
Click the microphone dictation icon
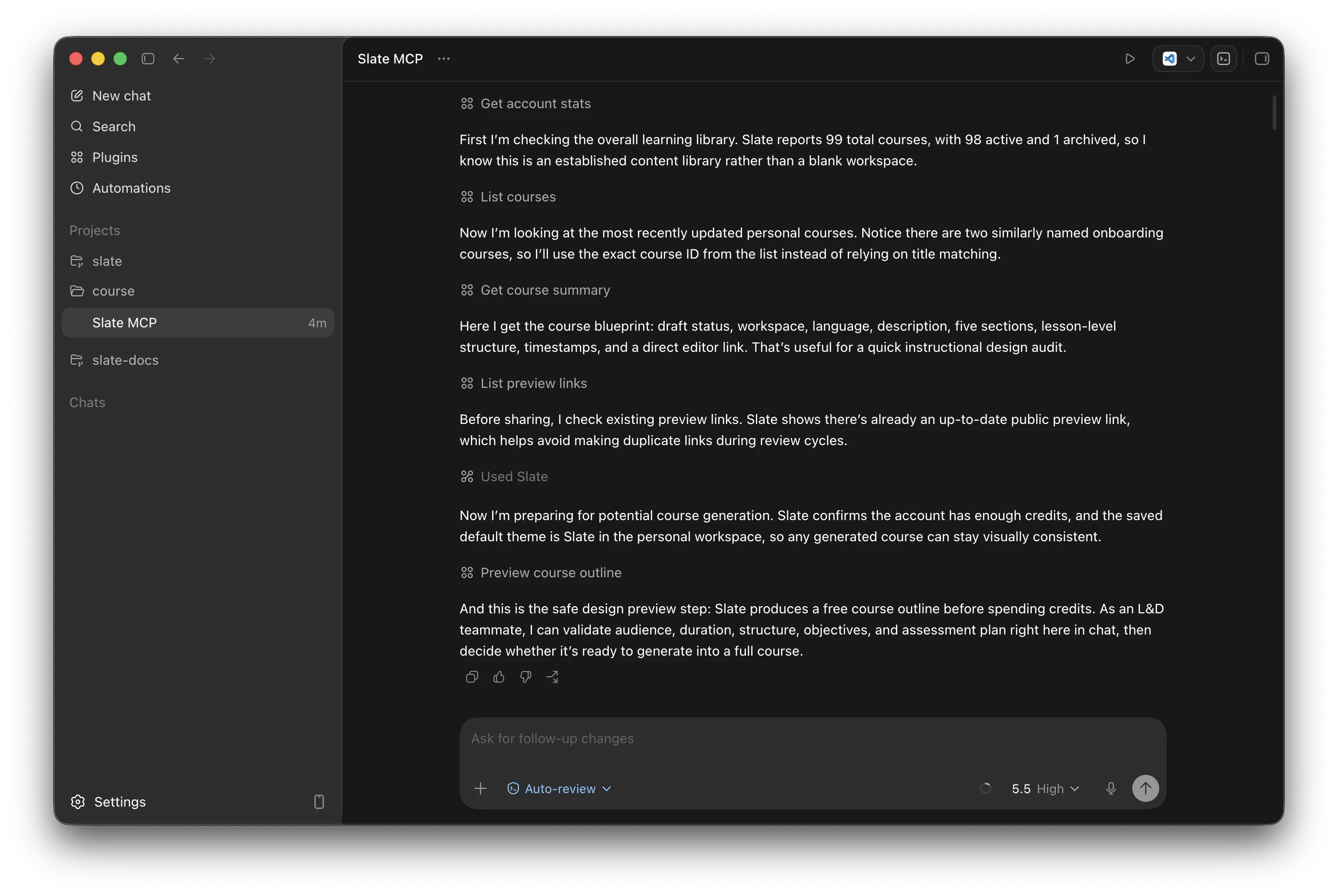pyautogui.click(x=1111, y=789)
